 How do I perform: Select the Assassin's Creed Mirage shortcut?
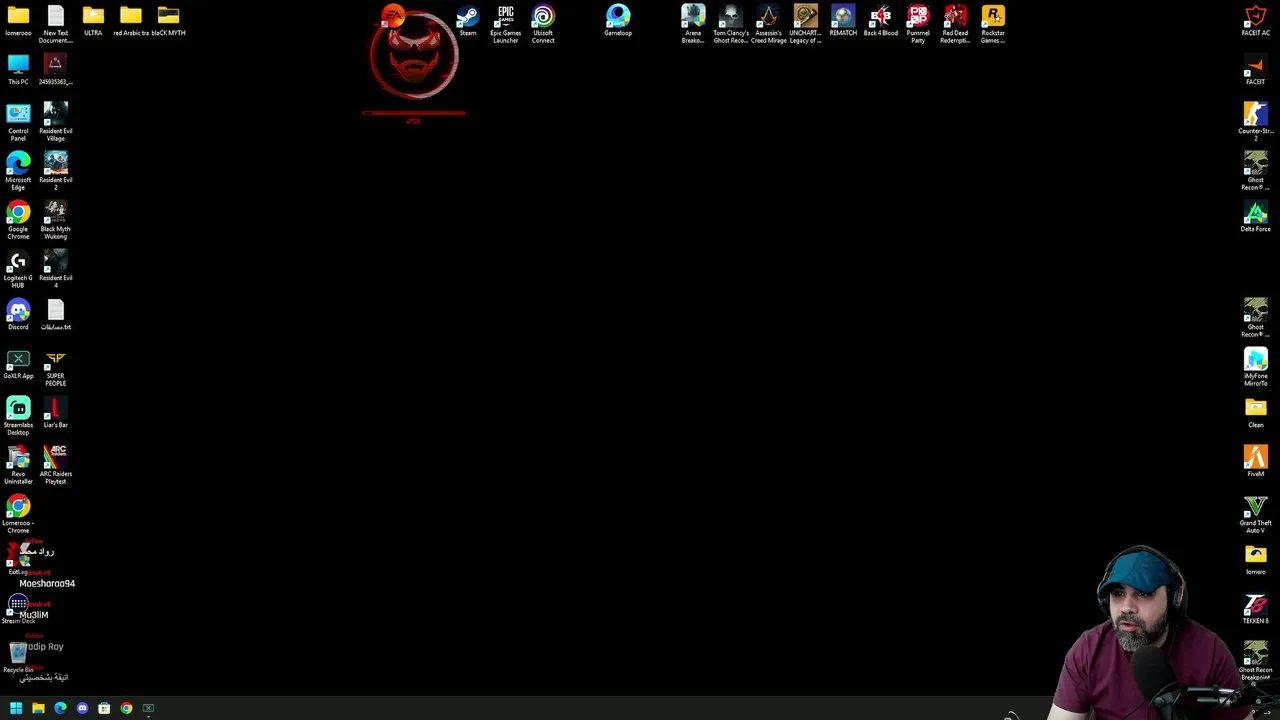coord(768,24)
